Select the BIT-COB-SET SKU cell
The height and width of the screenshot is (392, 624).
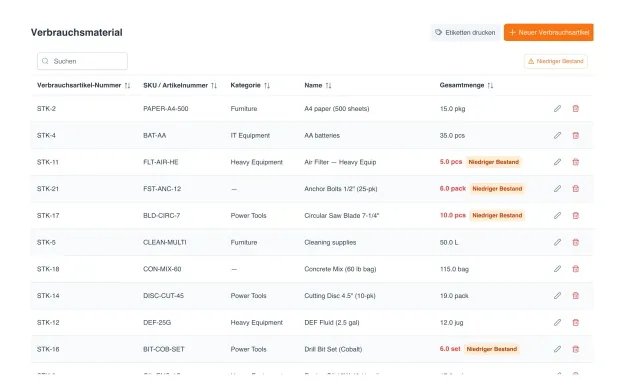pyautogui.click(x=164, y=349)
